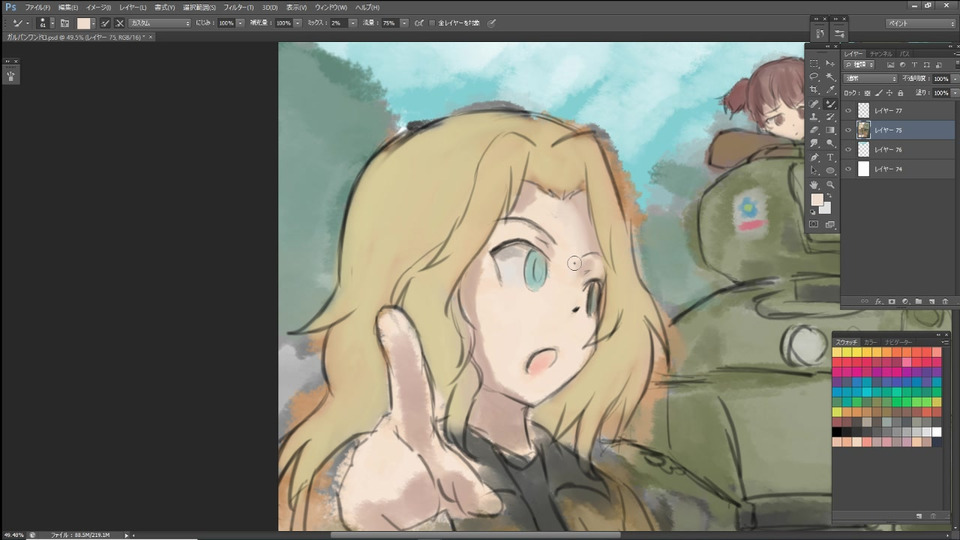Toggle type layer filter
This screenshot has height=540, width=960.
914,64
